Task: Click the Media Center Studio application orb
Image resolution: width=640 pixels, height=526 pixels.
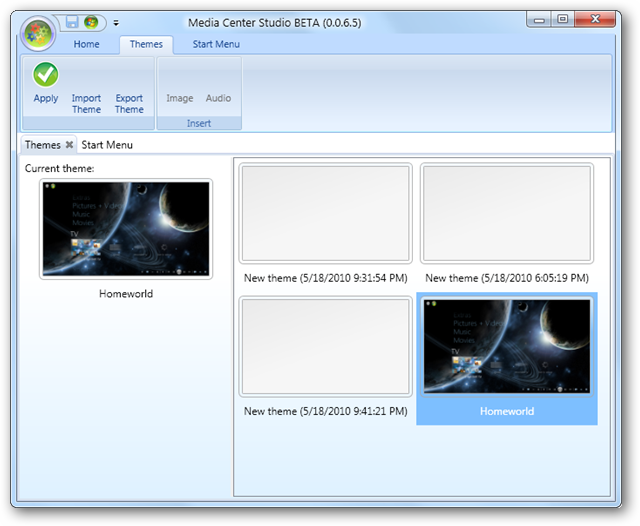Action: click(38, 34)
